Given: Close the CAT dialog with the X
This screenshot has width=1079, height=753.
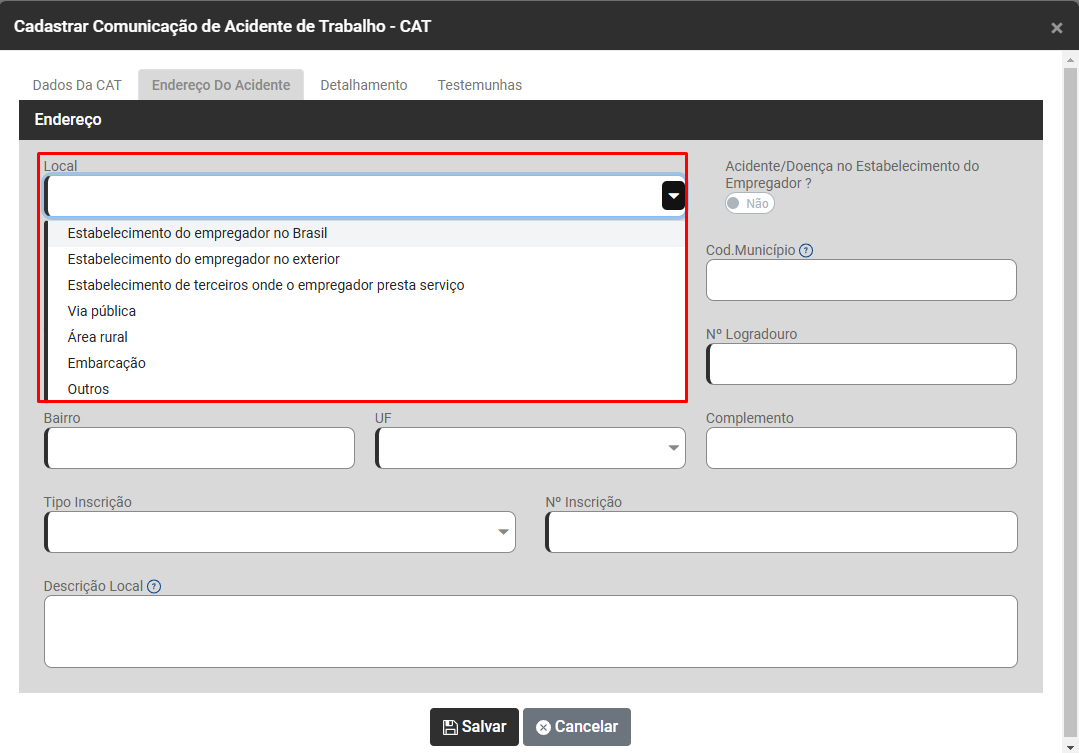Looking at the screenshot, I should pos(1056,28).
